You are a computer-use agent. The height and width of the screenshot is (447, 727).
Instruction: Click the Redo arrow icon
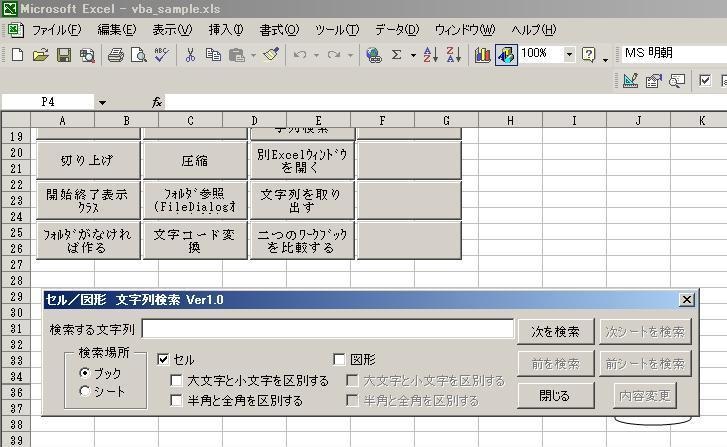click(334, 55)
